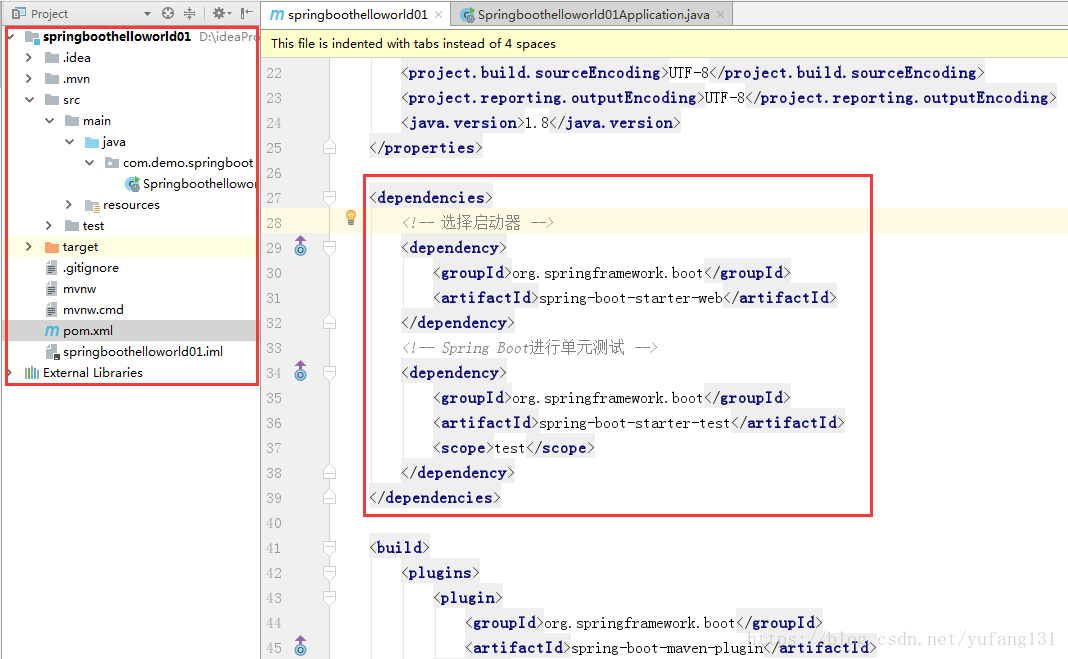Select springboothelloworld01.iml file name
Image resolution: width=1068 pixels, height=659 pixels.
pos(143,352)
